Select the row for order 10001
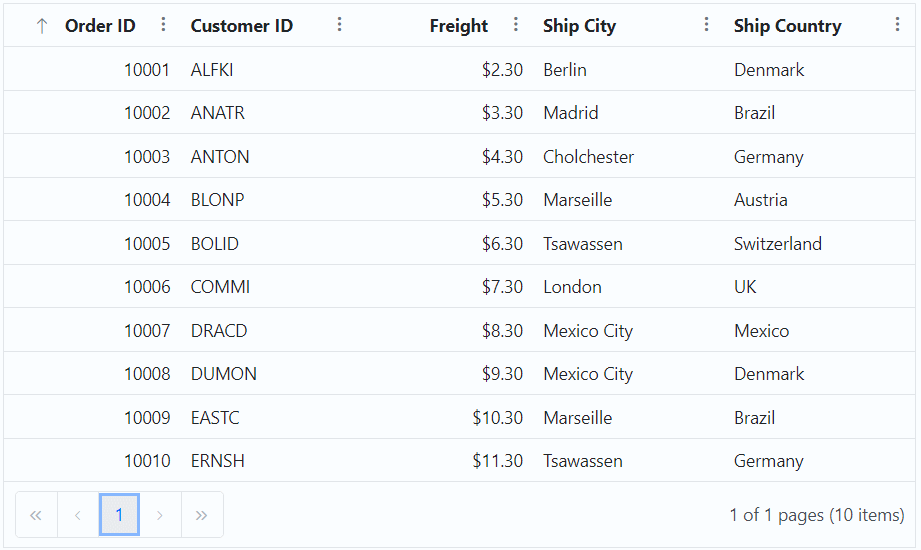This screenshot has height=550, width=921. coord(459,69)
